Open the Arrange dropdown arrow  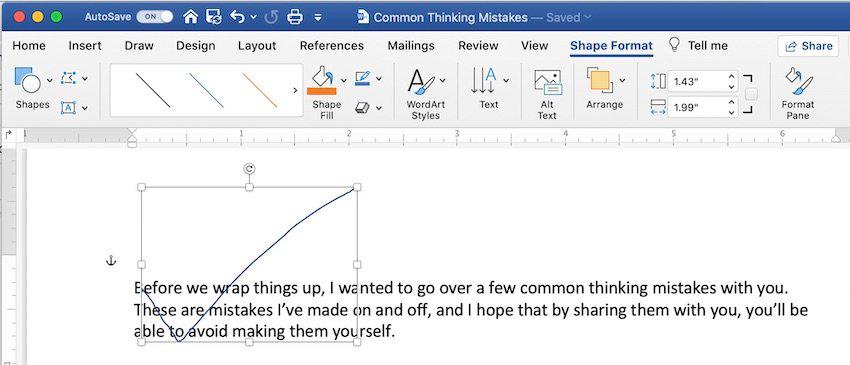pos(622,80)
